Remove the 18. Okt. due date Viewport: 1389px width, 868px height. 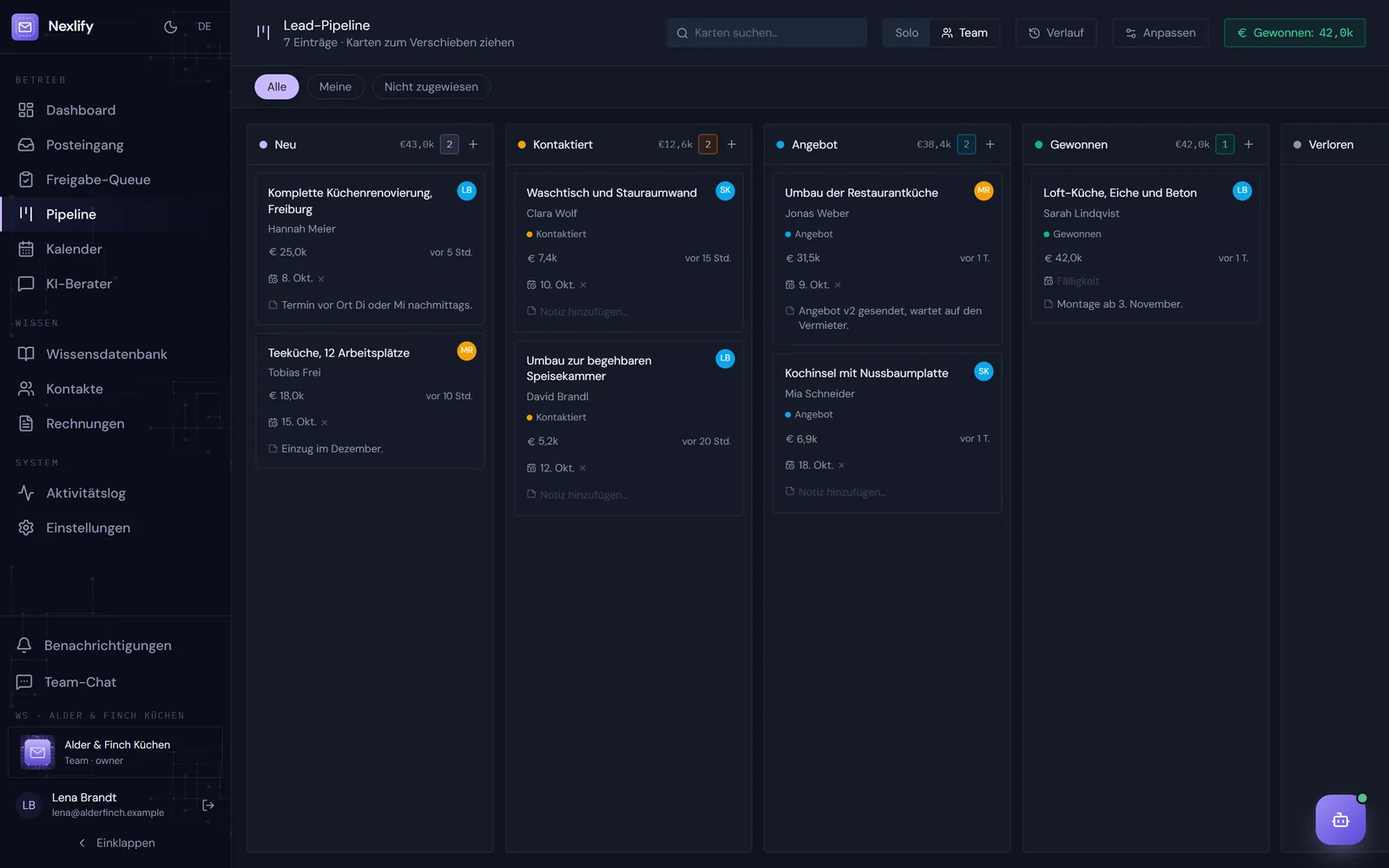click(x=841, y=465)
